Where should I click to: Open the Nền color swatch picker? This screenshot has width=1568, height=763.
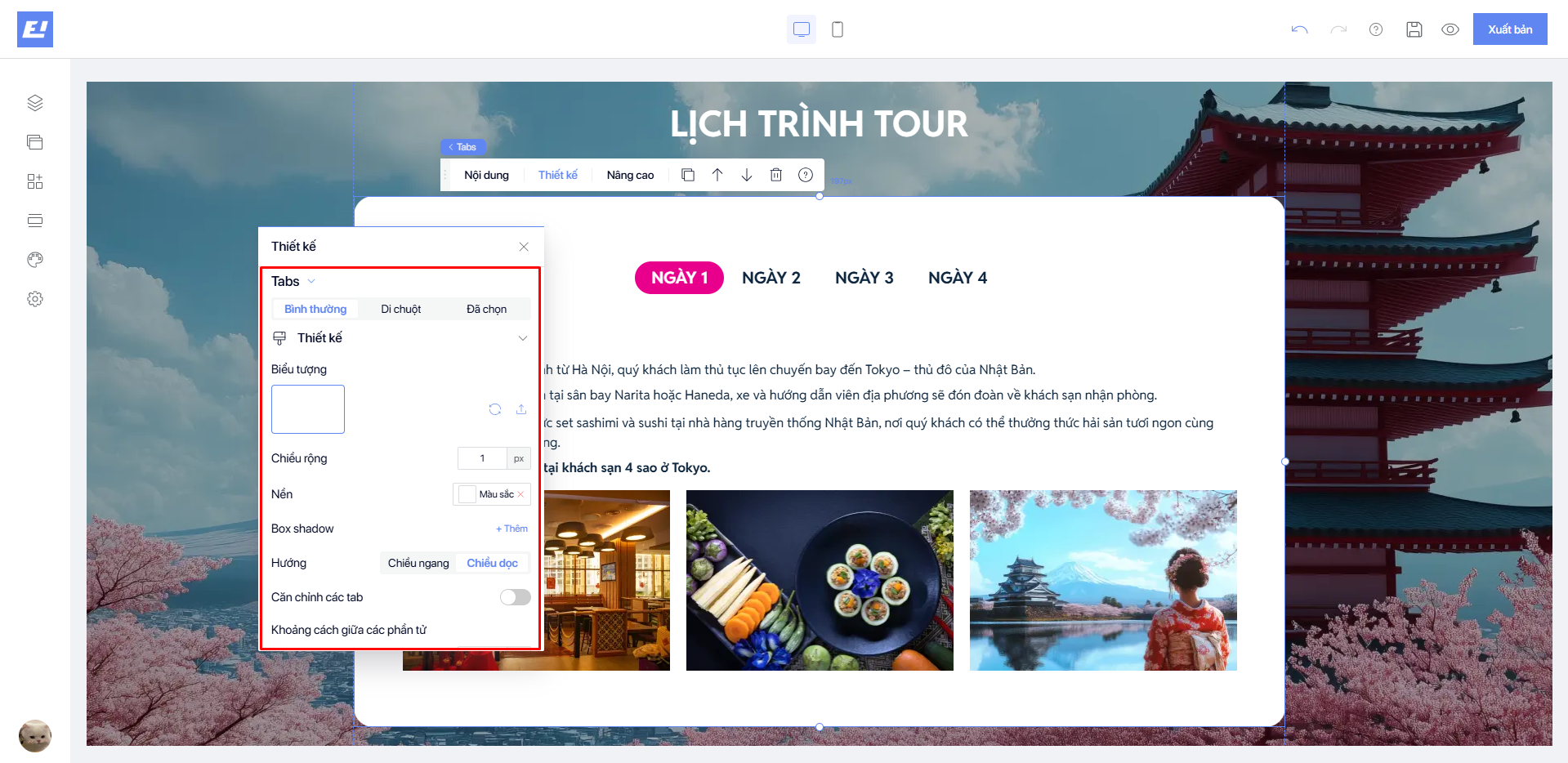point(467,494)
